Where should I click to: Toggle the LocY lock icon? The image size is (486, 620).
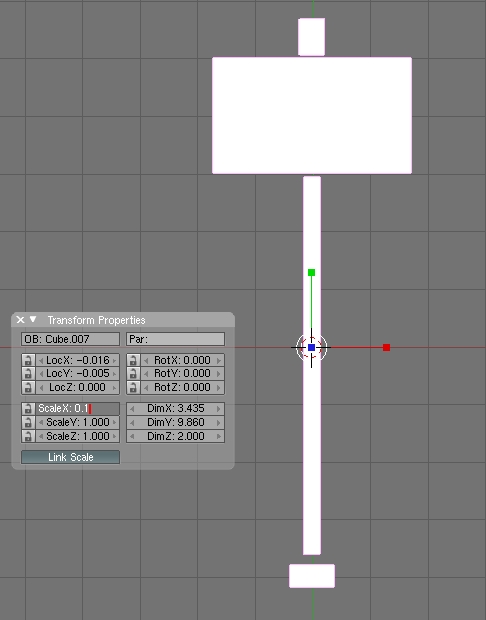pyautogui.click(x=28, y=373)
